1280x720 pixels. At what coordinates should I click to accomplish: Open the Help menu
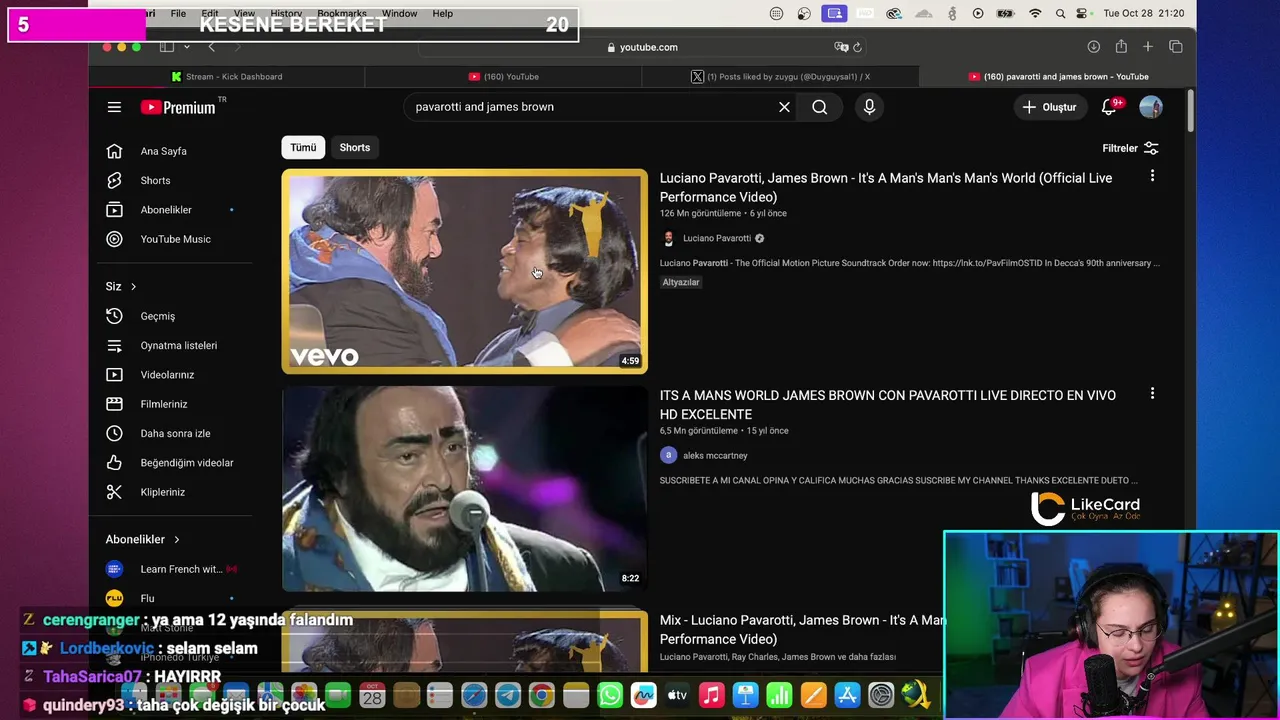tap(443, 13)
